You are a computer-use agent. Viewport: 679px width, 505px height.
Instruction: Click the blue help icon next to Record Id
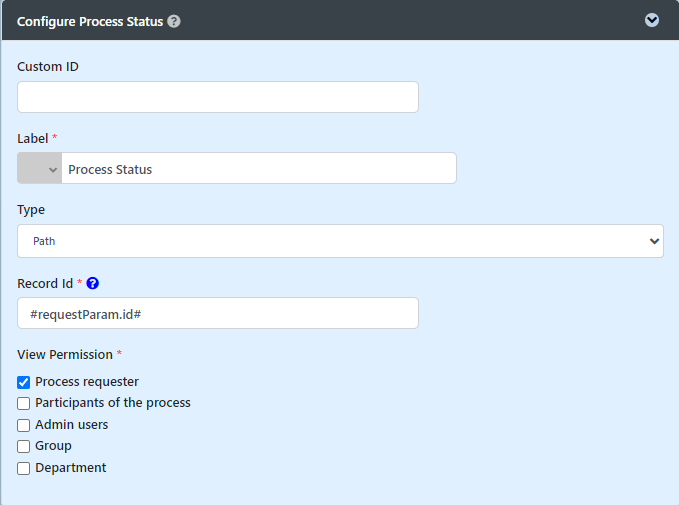(93, 284)
